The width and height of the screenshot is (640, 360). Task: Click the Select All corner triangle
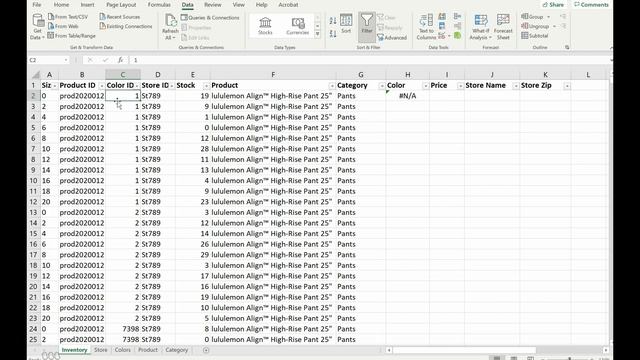pos(36,75)
